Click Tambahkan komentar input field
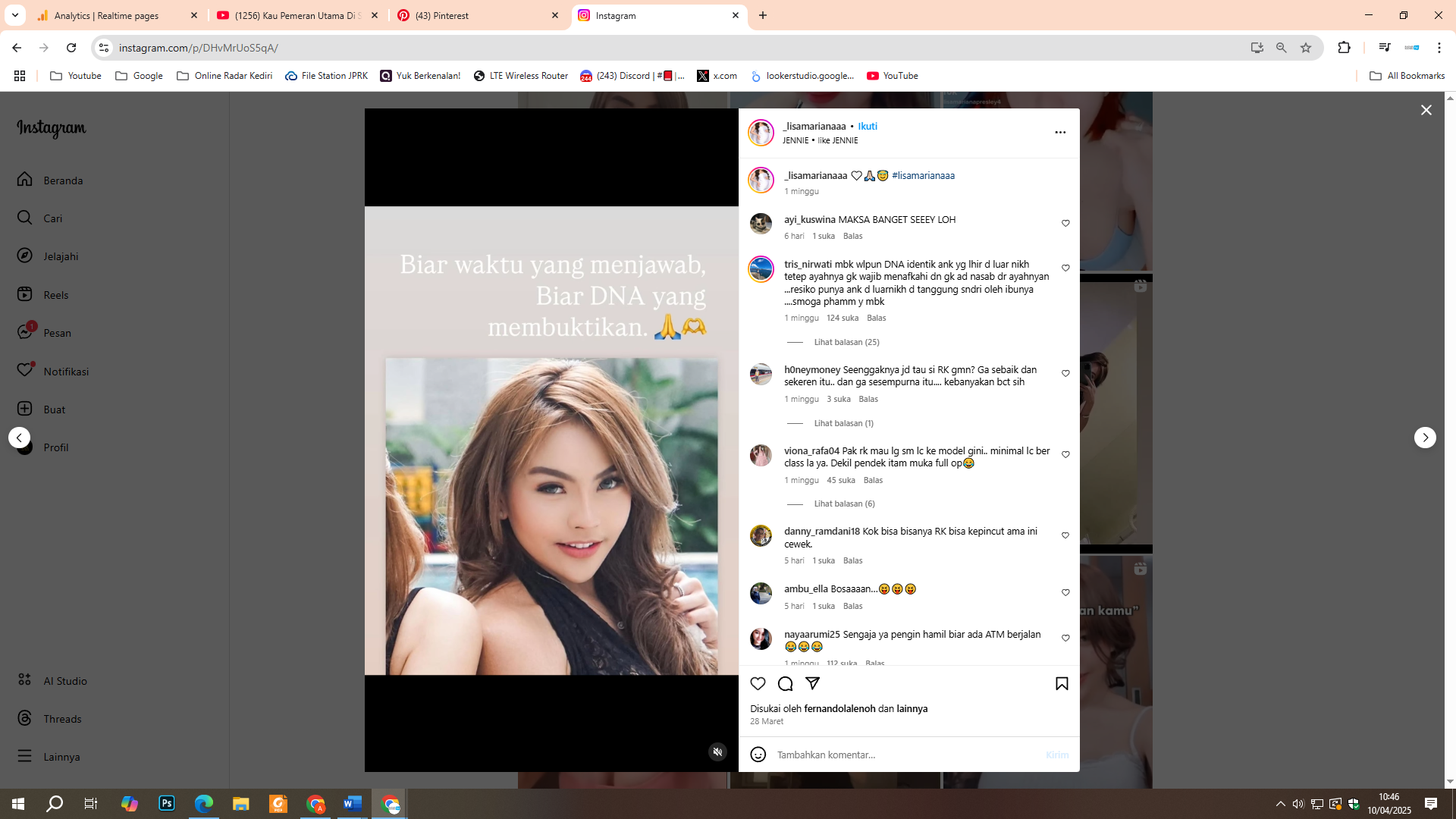The height and width of the screenshot is (819, 1456). [906, 755]
